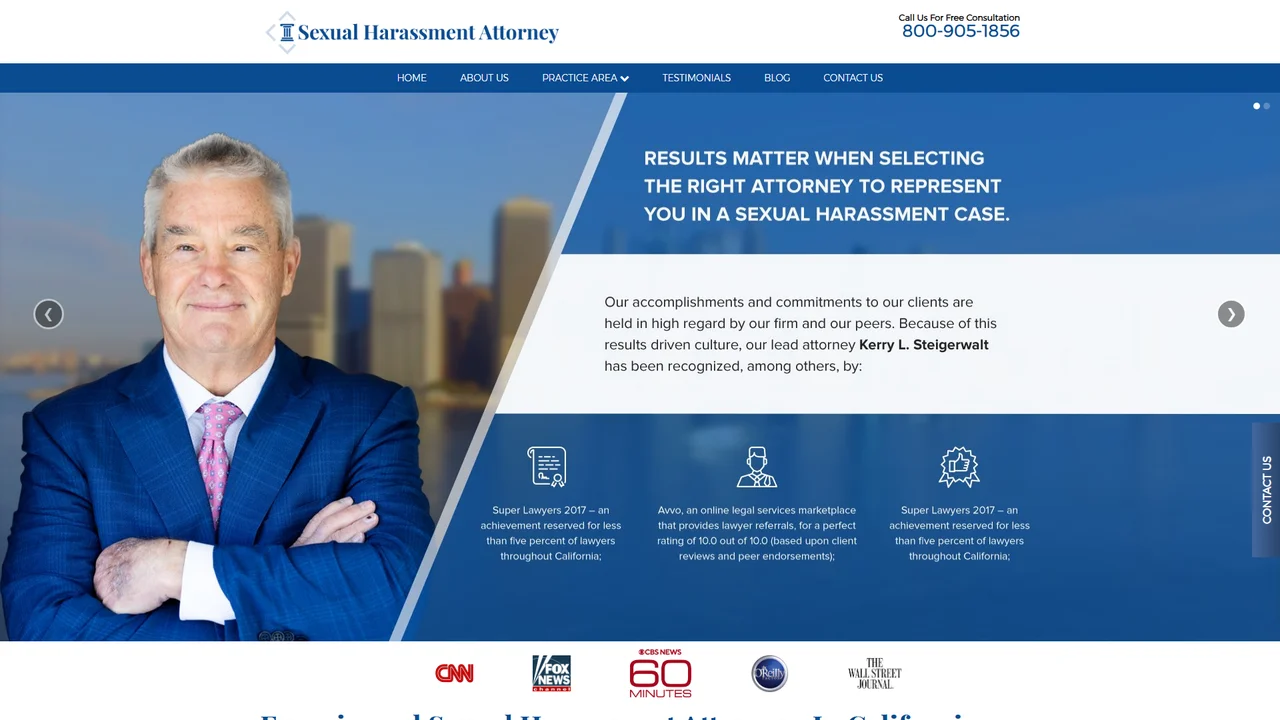This screenshot has height=720, width=1280.
Task: Click the "Results Matter When Selecting" headline
Action: tap(827, 186)
